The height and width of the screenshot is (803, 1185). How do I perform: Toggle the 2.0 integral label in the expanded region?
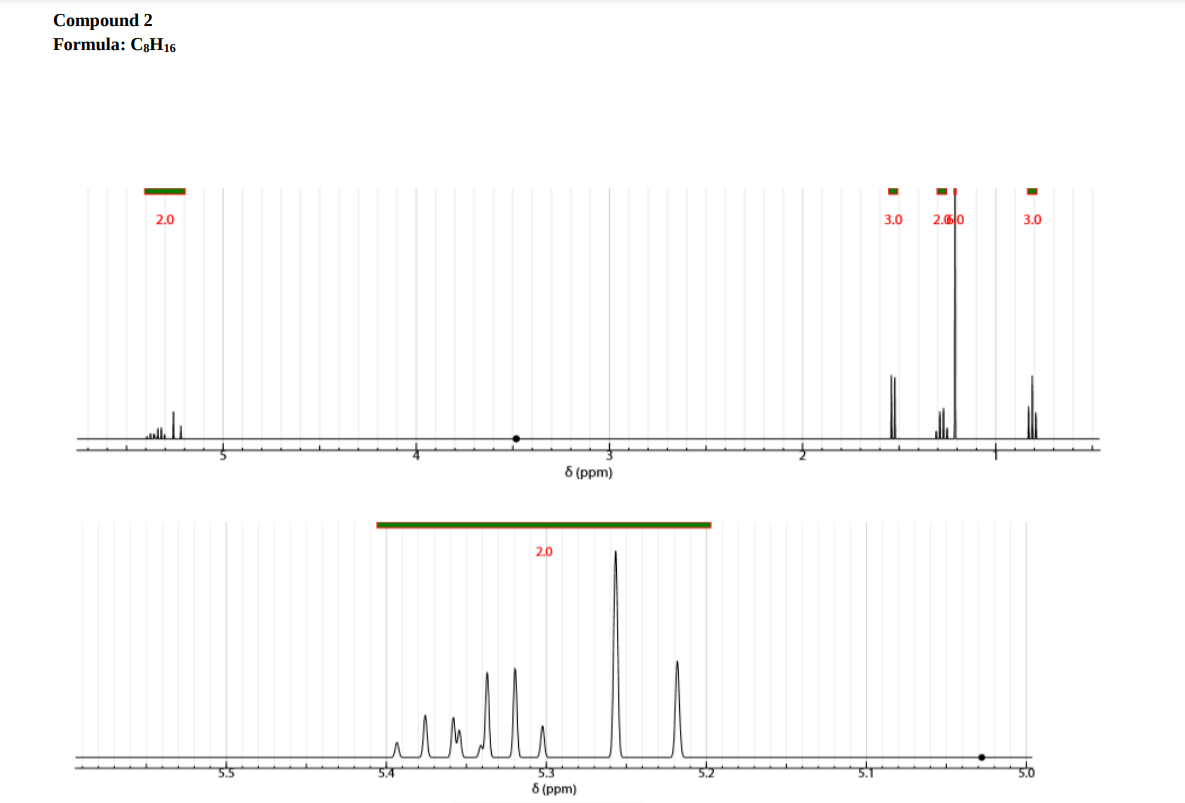(543, 550)
